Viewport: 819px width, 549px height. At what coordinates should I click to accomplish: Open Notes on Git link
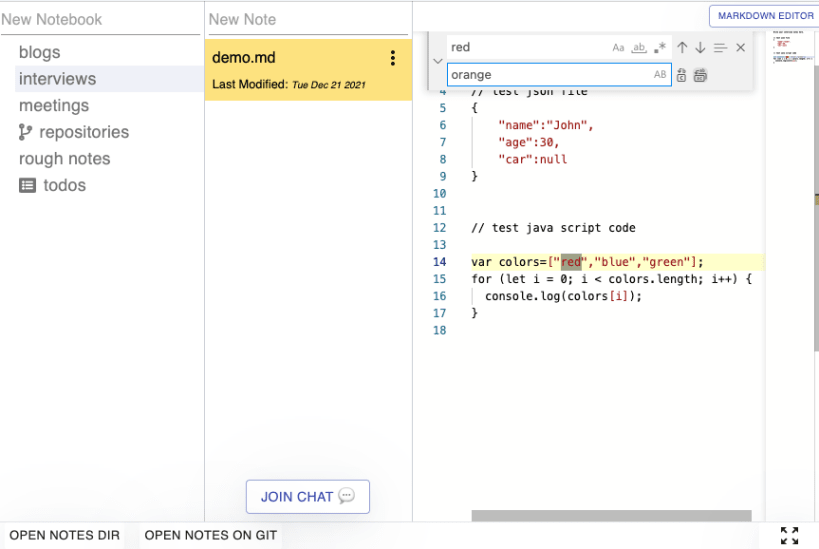coord(210,535)
